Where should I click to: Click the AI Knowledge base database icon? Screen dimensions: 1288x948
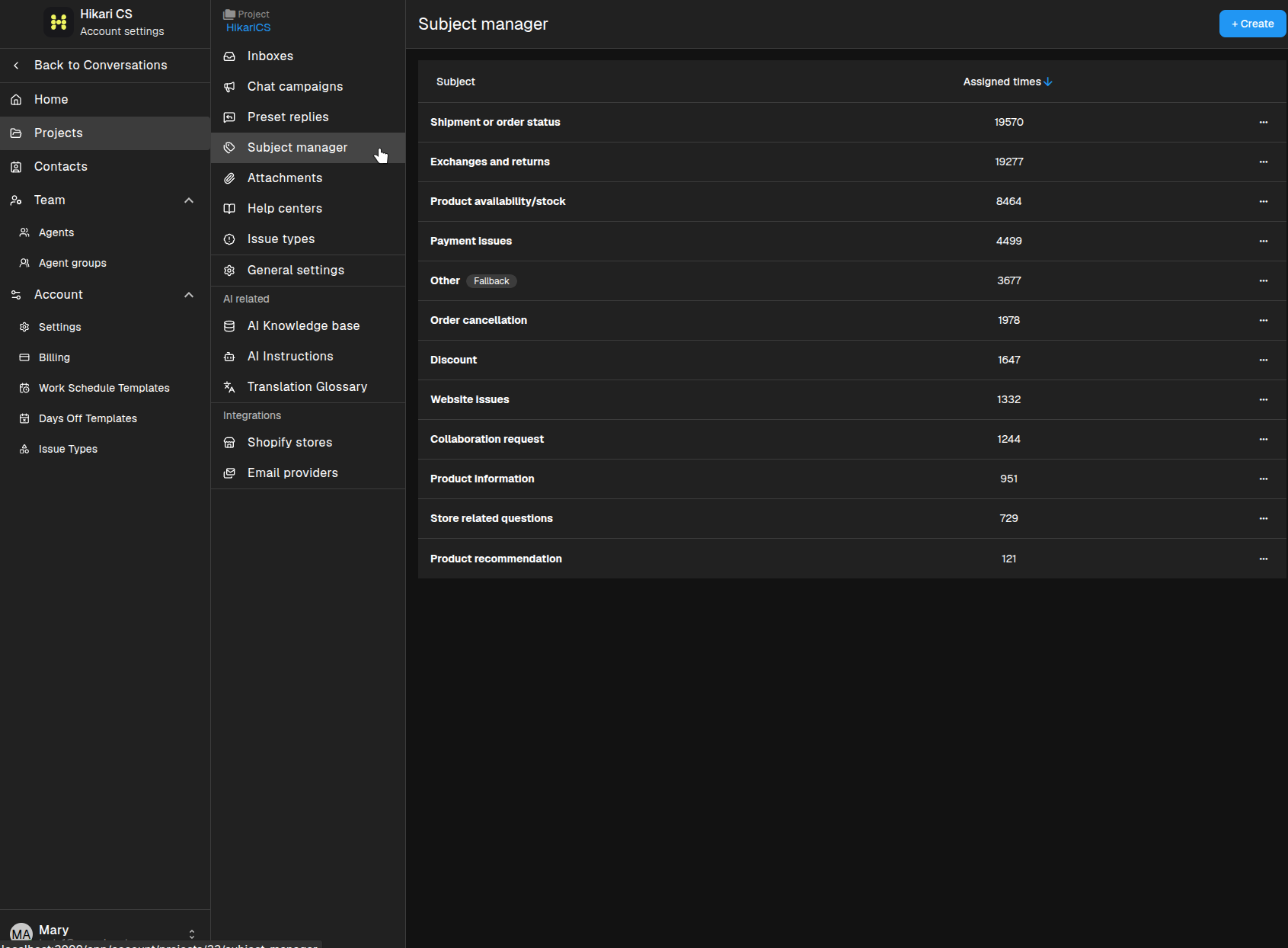pos(229,326)
